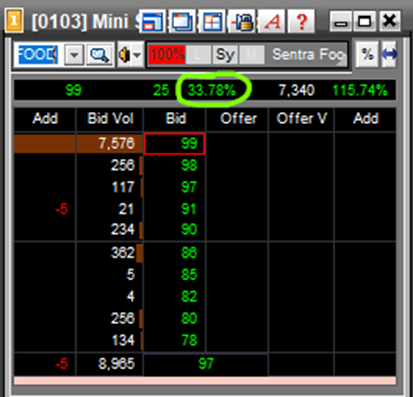The width and height of the screenshot is (413, 397).
Task: Click the Sentra Foo company name label
Action: (307, 55)
